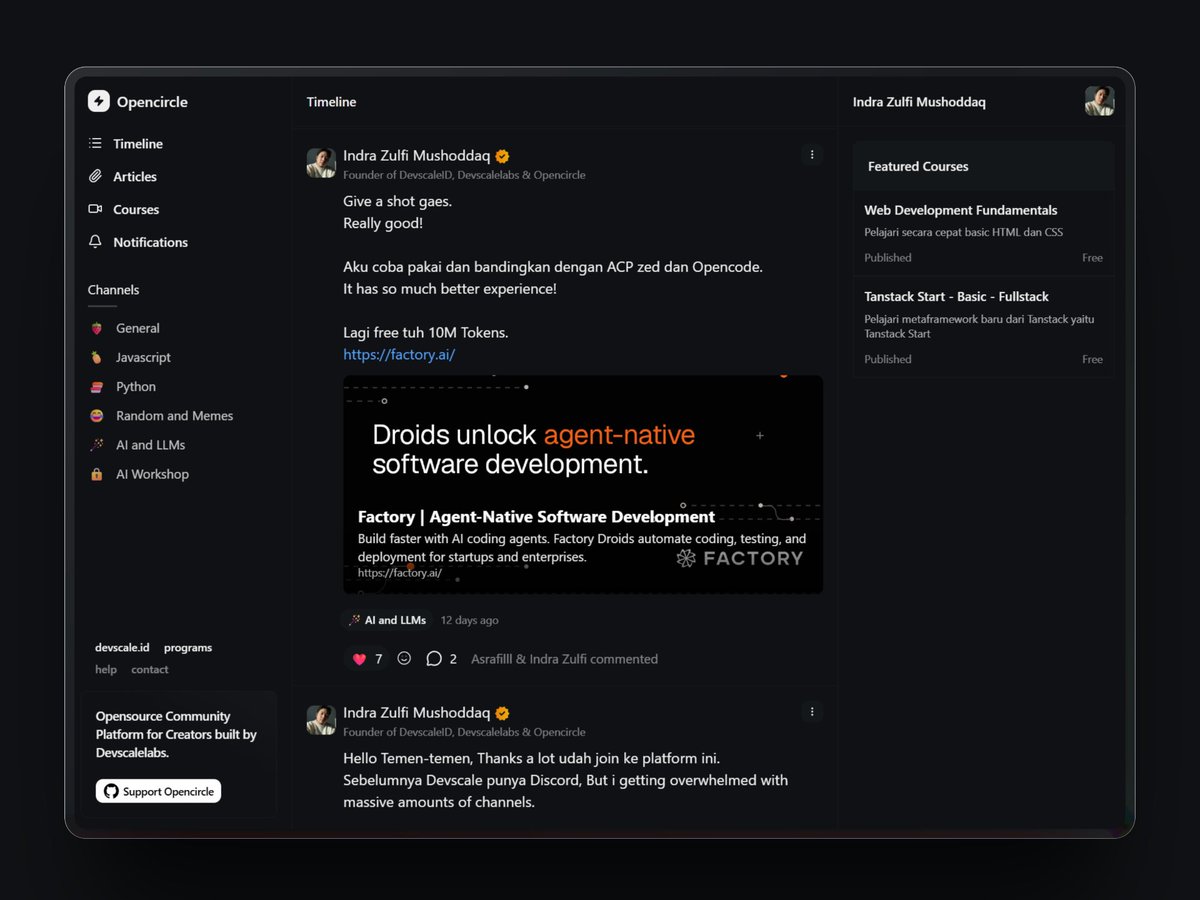The height and width of the screenshot is (900, 1200).
Task: Click the strawberry emoji beside General
Action: (x=96, y=328)
